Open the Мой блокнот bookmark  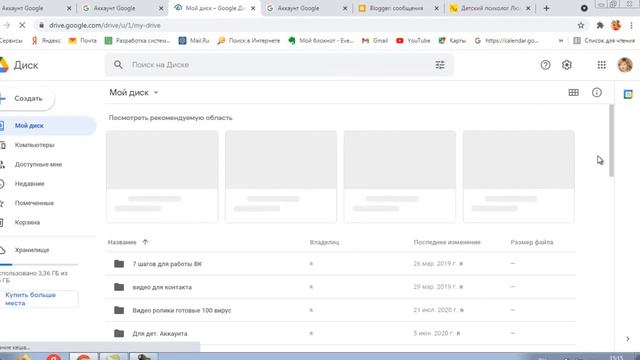(x=321, y=40)
